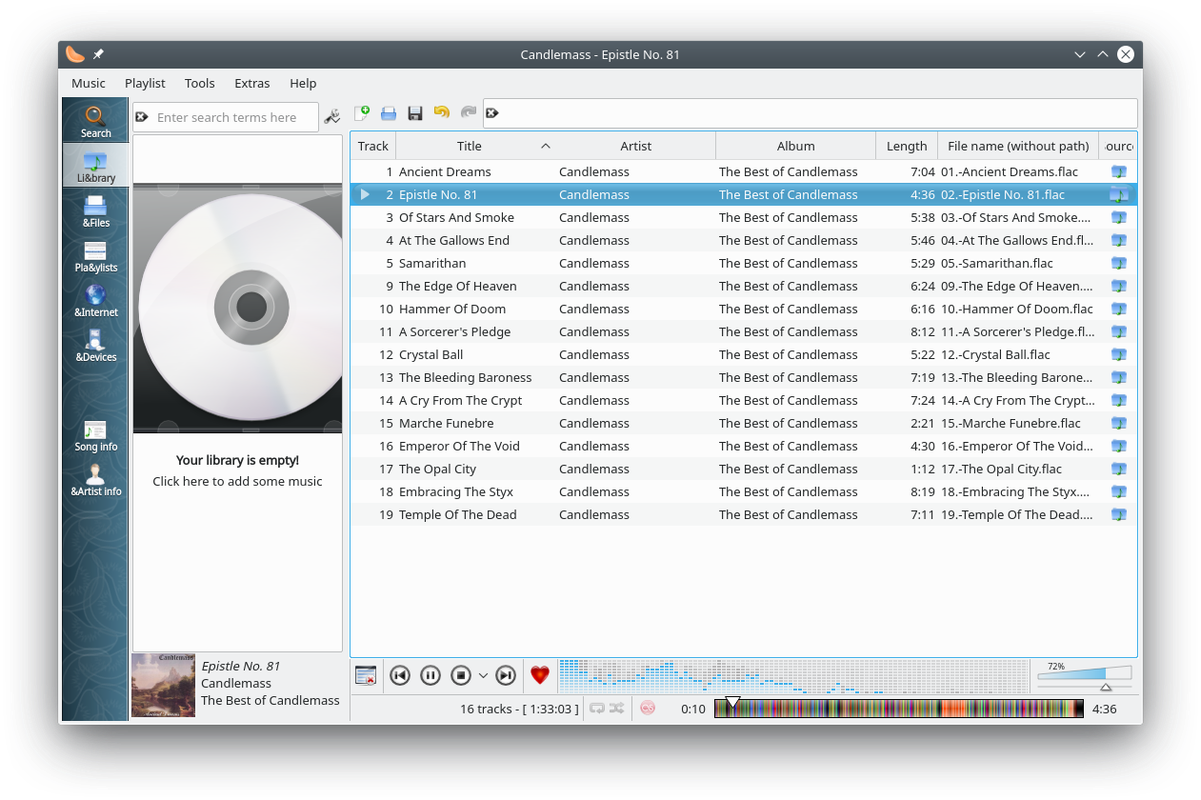Click the source icon for Temple Of The Dead
Screen dimensions: 1201x800
point(1119,515)
